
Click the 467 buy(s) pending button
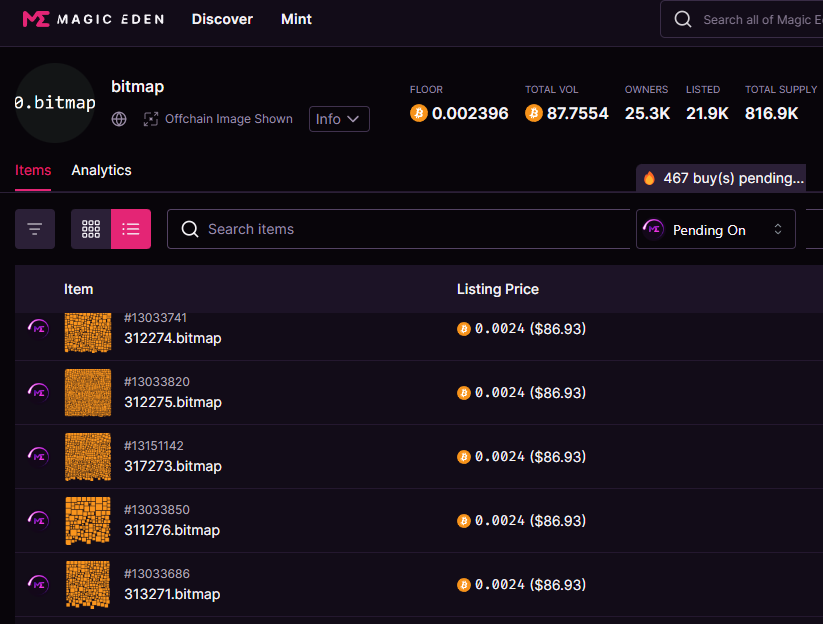(x=721, y=178)
